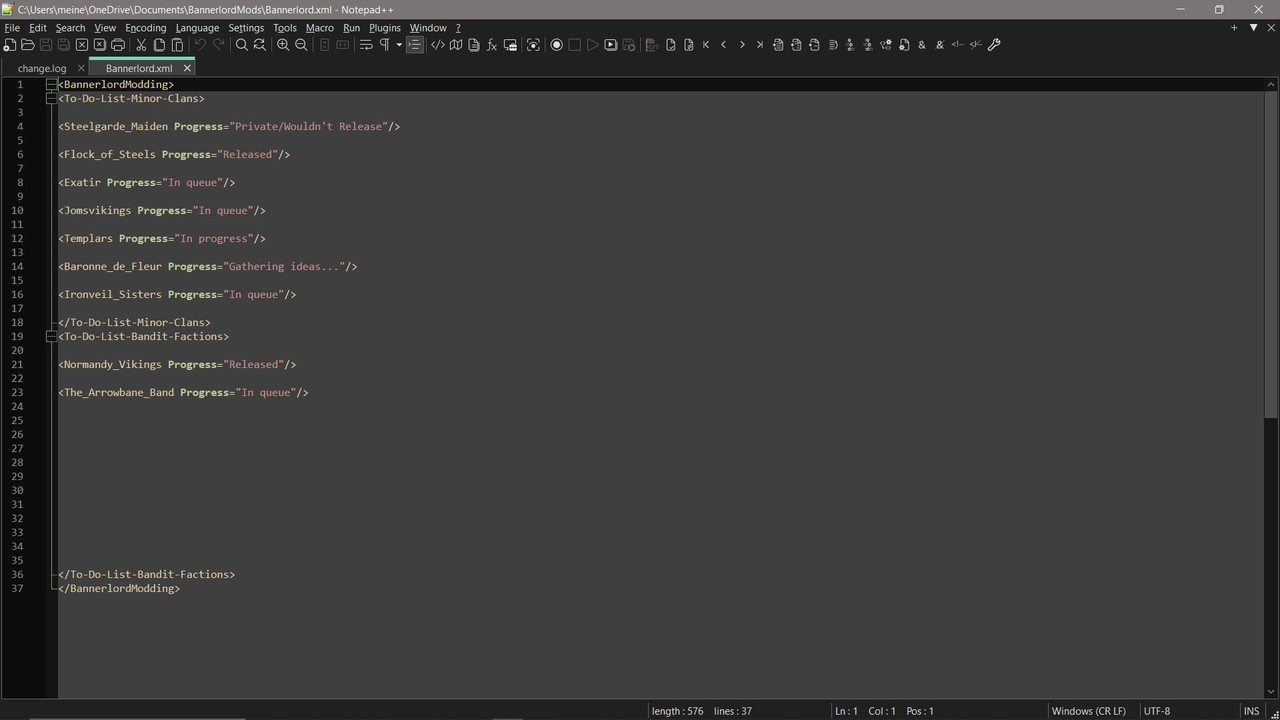Zoom out using the minus magnifier icon
This screenshot has height=720, width=1280.
(301, 45)
